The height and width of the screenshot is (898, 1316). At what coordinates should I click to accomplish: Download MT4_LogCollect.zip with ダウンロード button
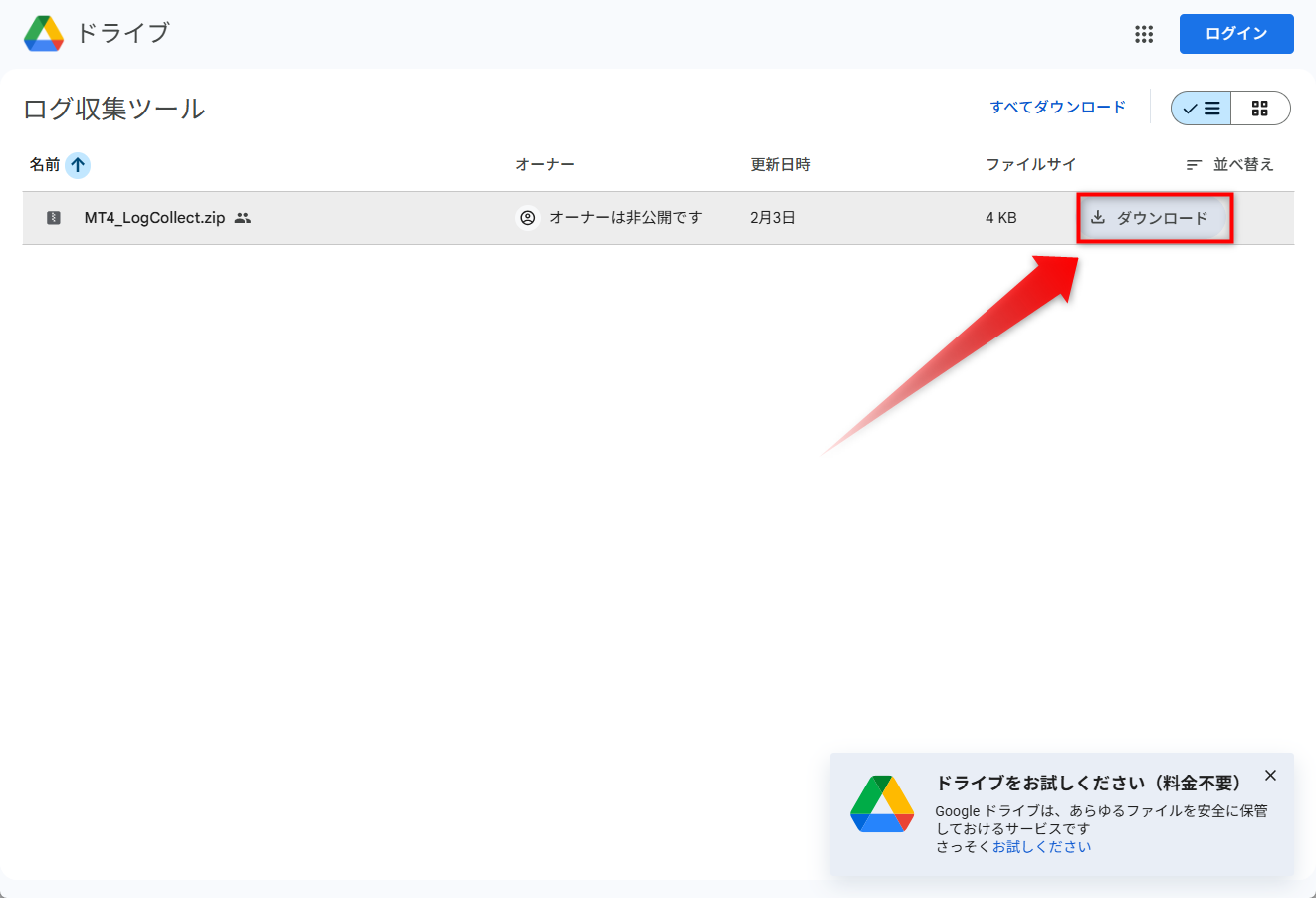pyautogui.click(x=1151, y=218)
